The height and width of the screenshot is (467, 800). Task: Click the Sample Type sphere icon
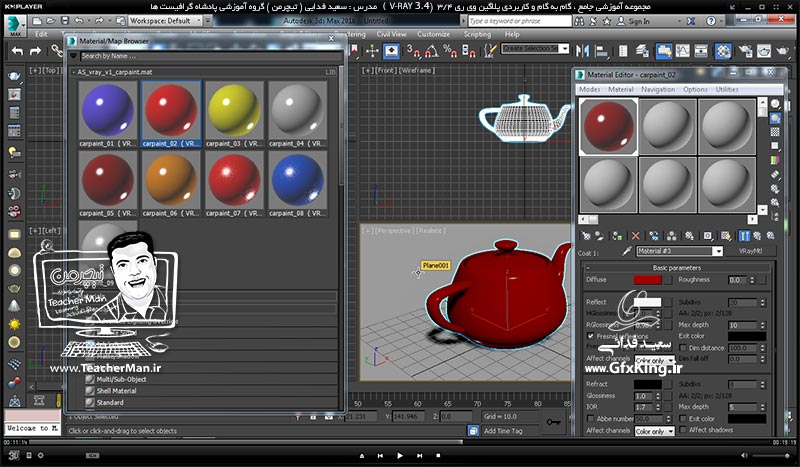point(775,104)
